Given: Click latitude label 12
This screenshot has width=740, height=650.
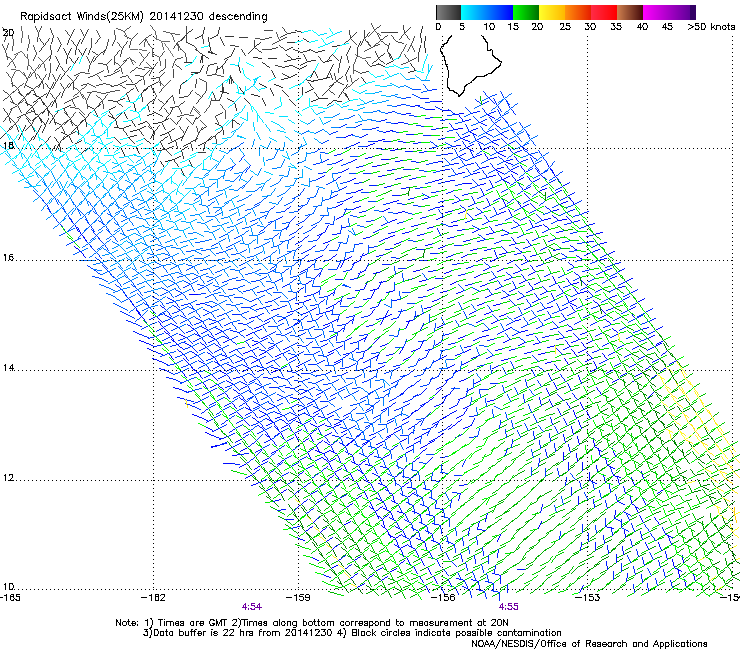Looking at the screenshot, I should tap(8, 478).
